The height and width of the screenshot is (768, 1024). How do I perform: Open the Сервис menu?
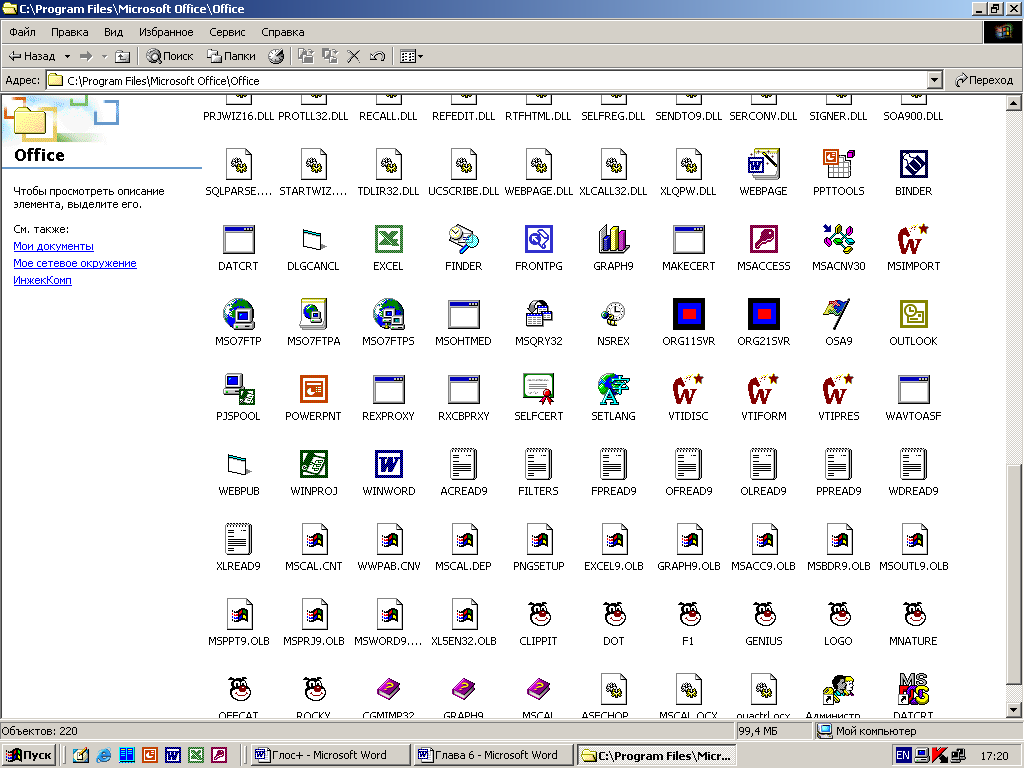point(227,32)
